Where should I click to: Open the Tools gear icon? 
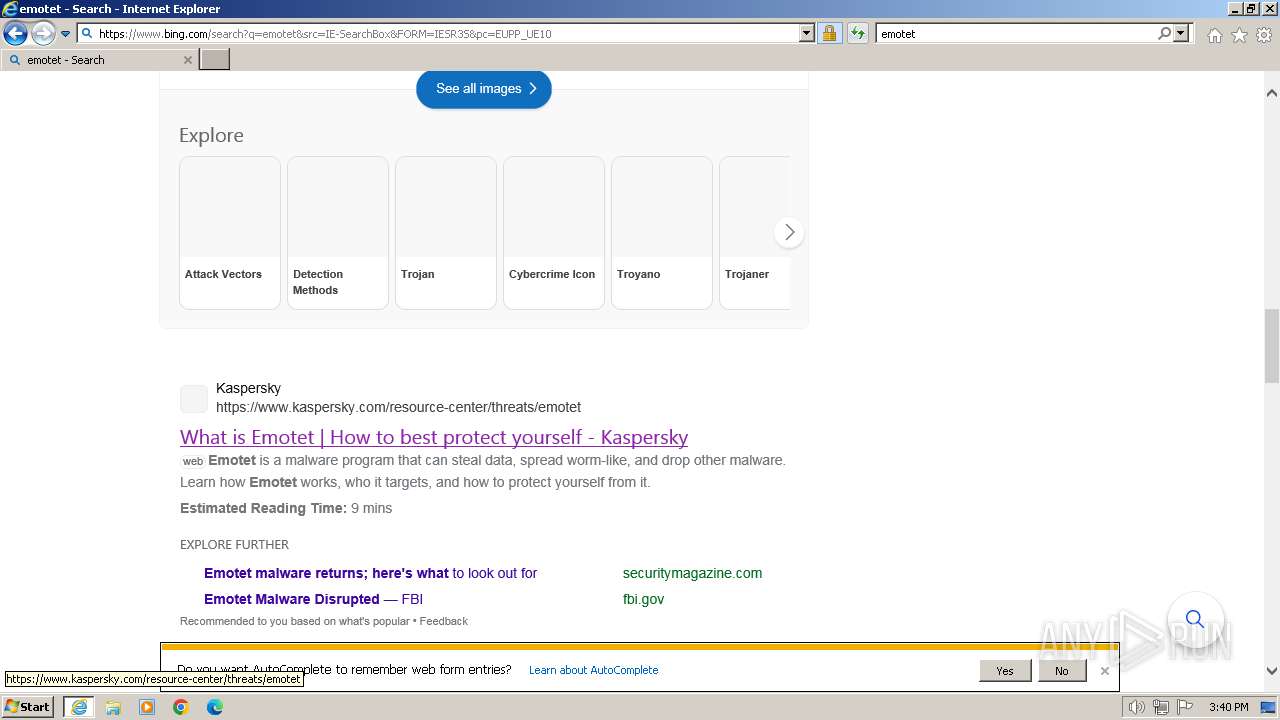pyautogui.click(x=1264, y=35)
